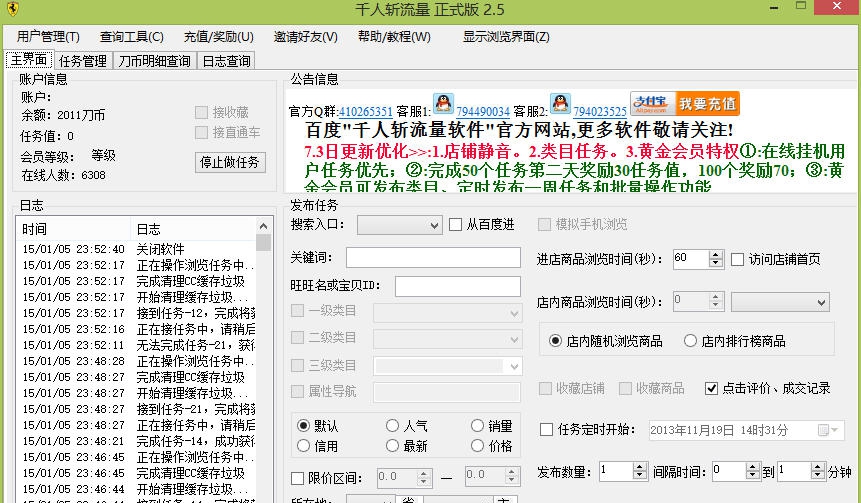Screen dimensions: 861x503
Task: Open the 显示浏览界面(Z) menu
Action: click(506, 37)
